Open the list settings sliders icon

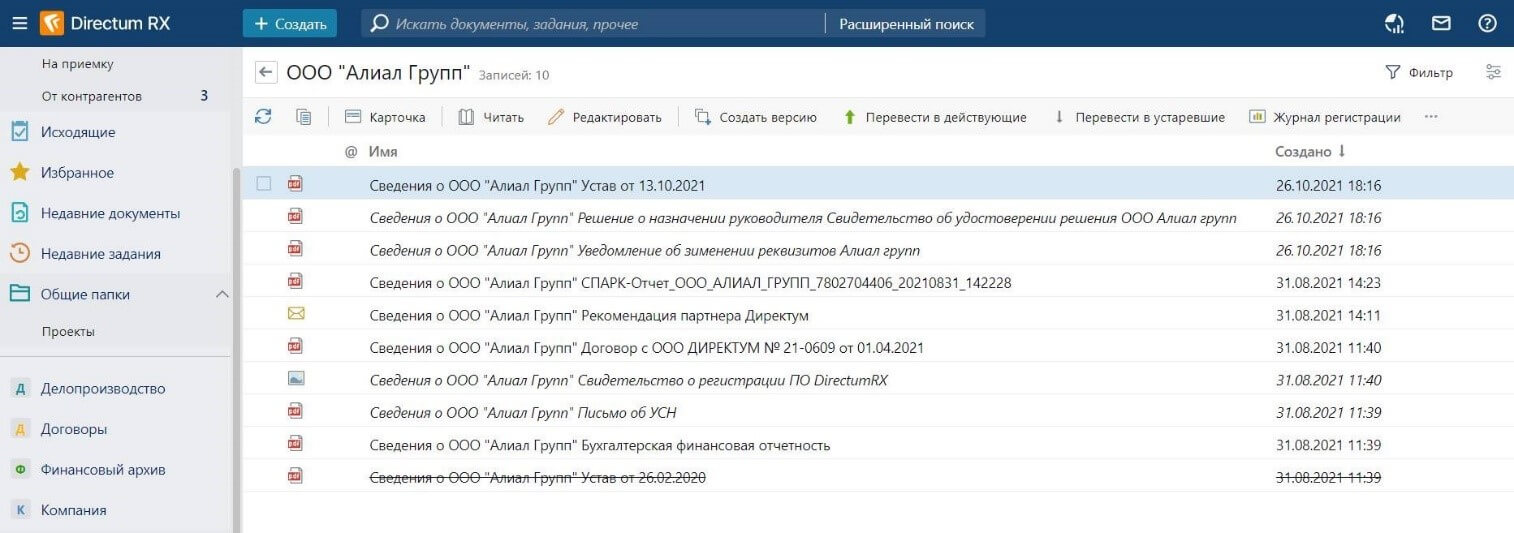pyautogui.click(x=1494, y=72)
